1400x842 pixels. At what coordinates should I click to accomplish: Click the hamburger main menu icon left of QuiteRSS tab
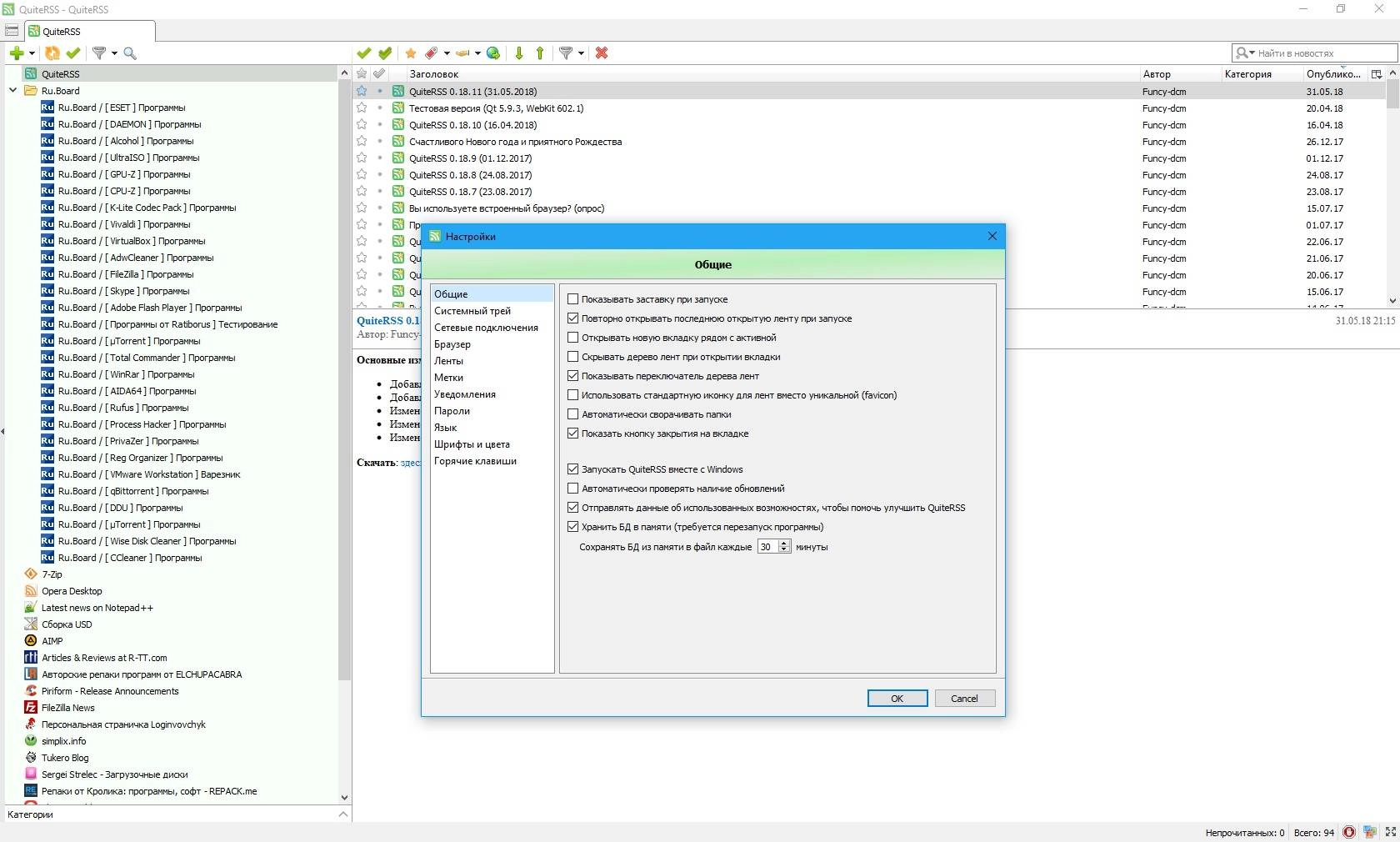[x=12, y=31]
